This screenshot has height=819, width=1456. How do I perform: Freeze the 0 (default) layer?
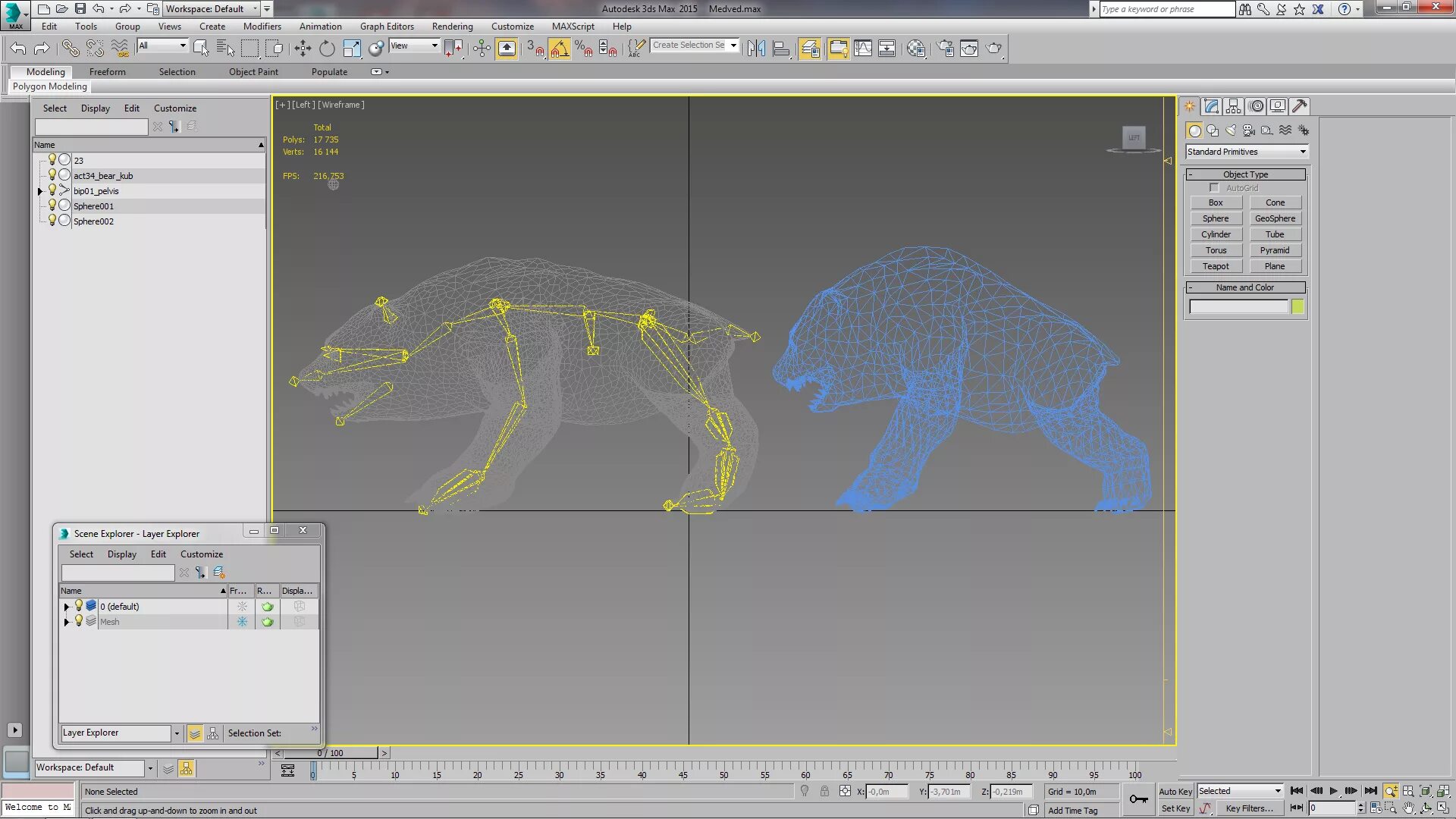pyautogui.click(x=242, y=606)
